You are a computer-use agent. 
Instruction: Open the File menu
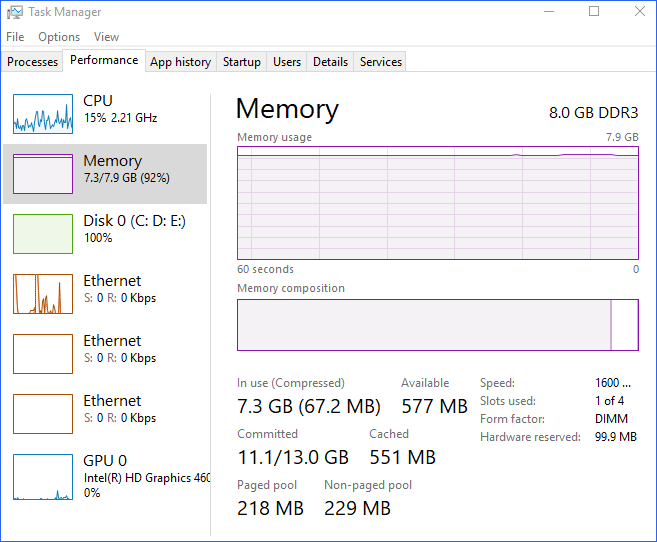coord(15,37)
